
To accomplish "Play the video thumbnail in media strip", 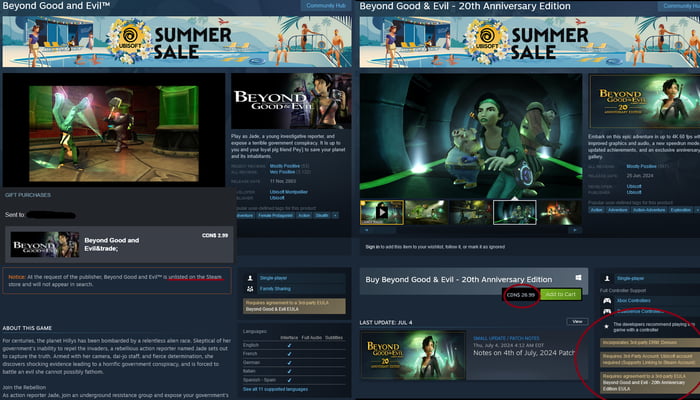I will click(381, 211).
